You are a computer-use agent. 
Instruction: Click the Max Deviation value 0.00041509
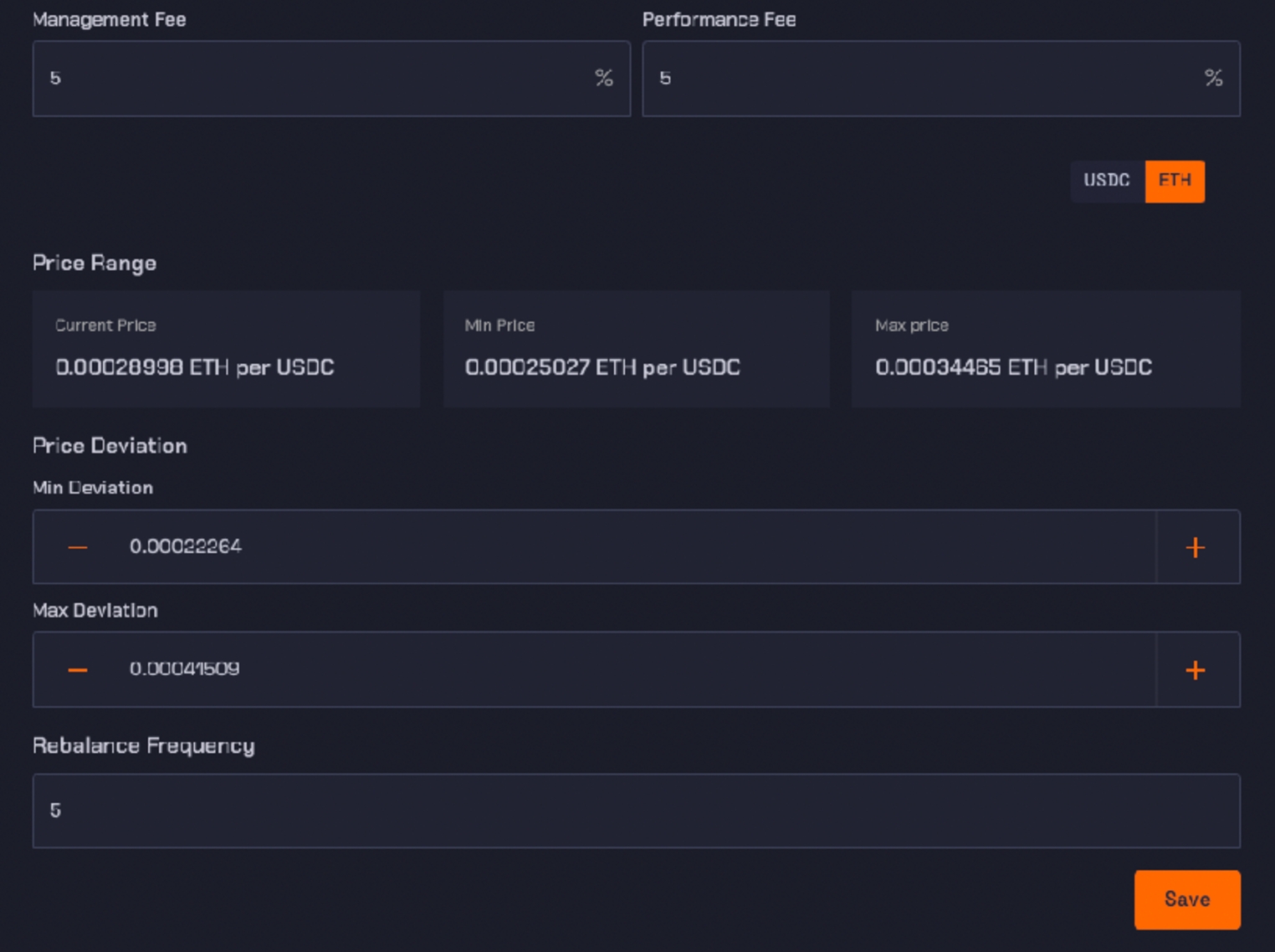(185, 669)
